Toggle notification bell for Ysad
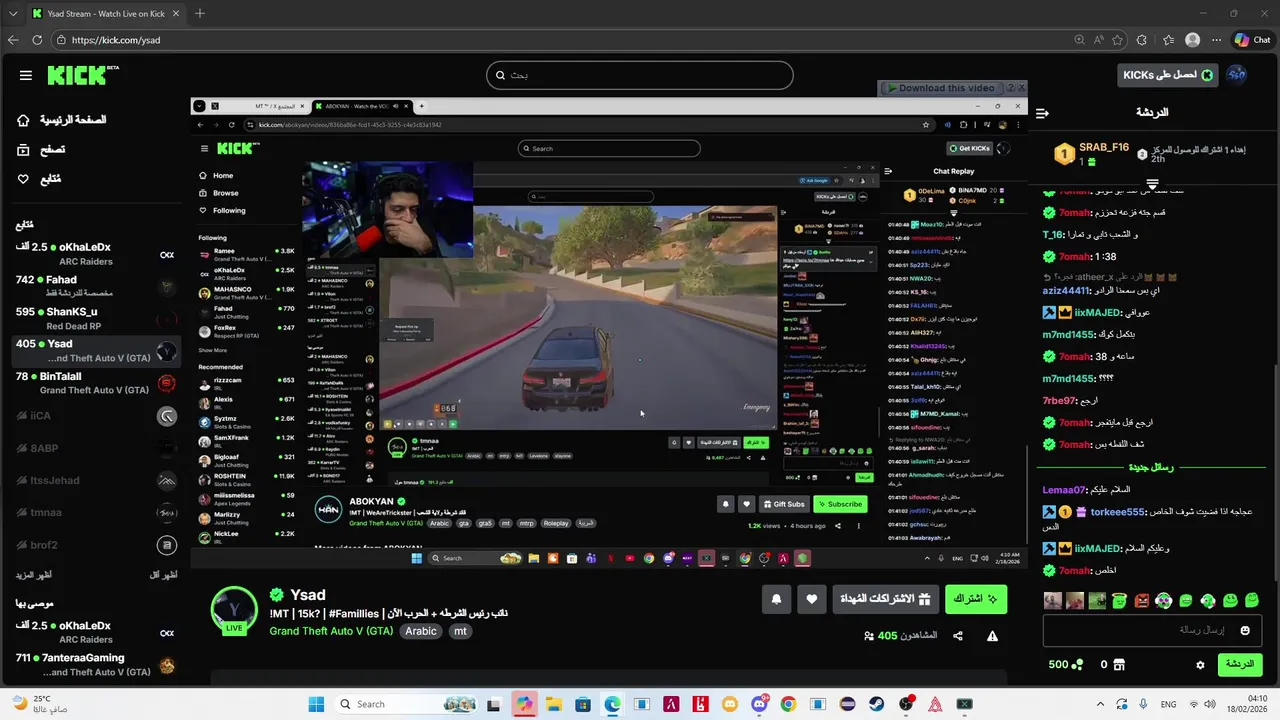1280x720 pixels. pyautogui.click(x=776, y=599)
